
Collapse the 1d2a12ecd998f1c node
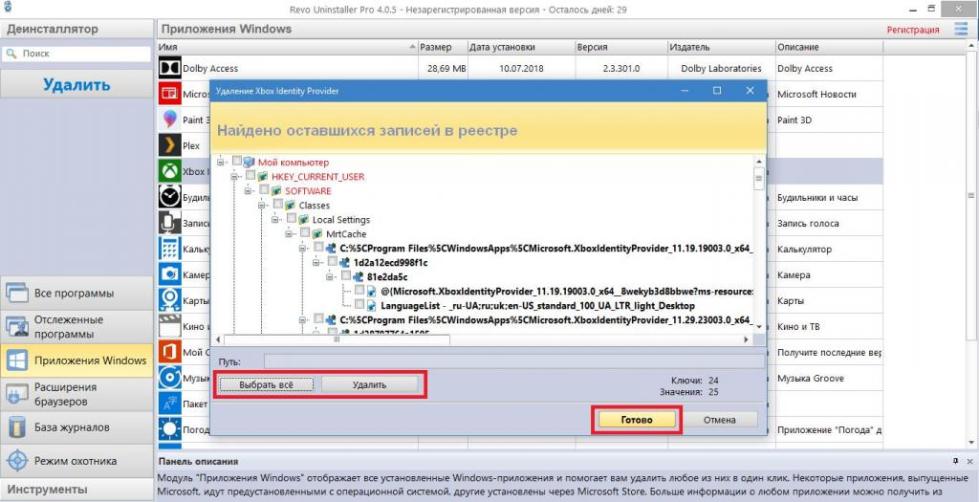point(317,262)
